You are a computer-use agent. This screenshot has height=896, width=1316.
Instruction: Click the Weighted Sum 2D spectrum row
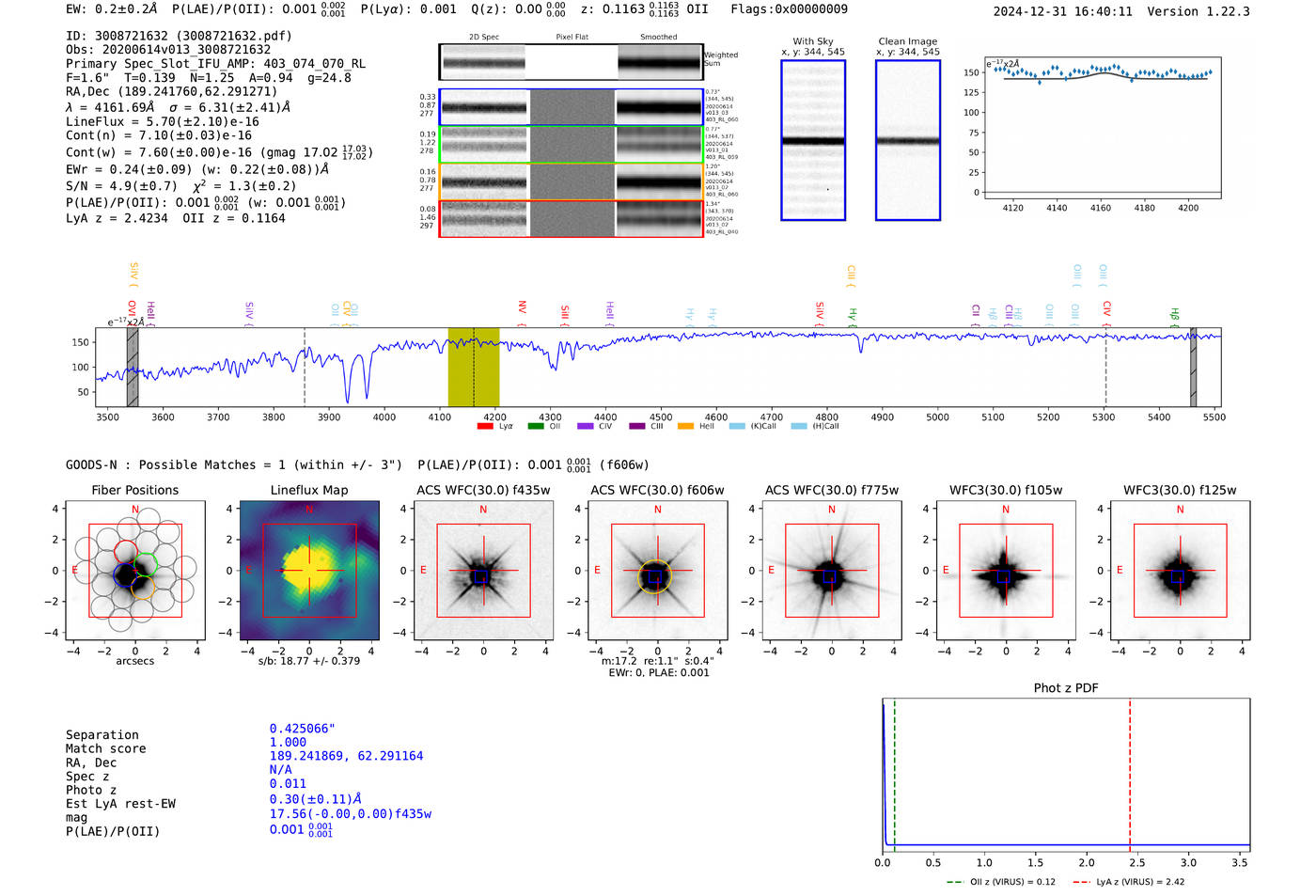572,62
